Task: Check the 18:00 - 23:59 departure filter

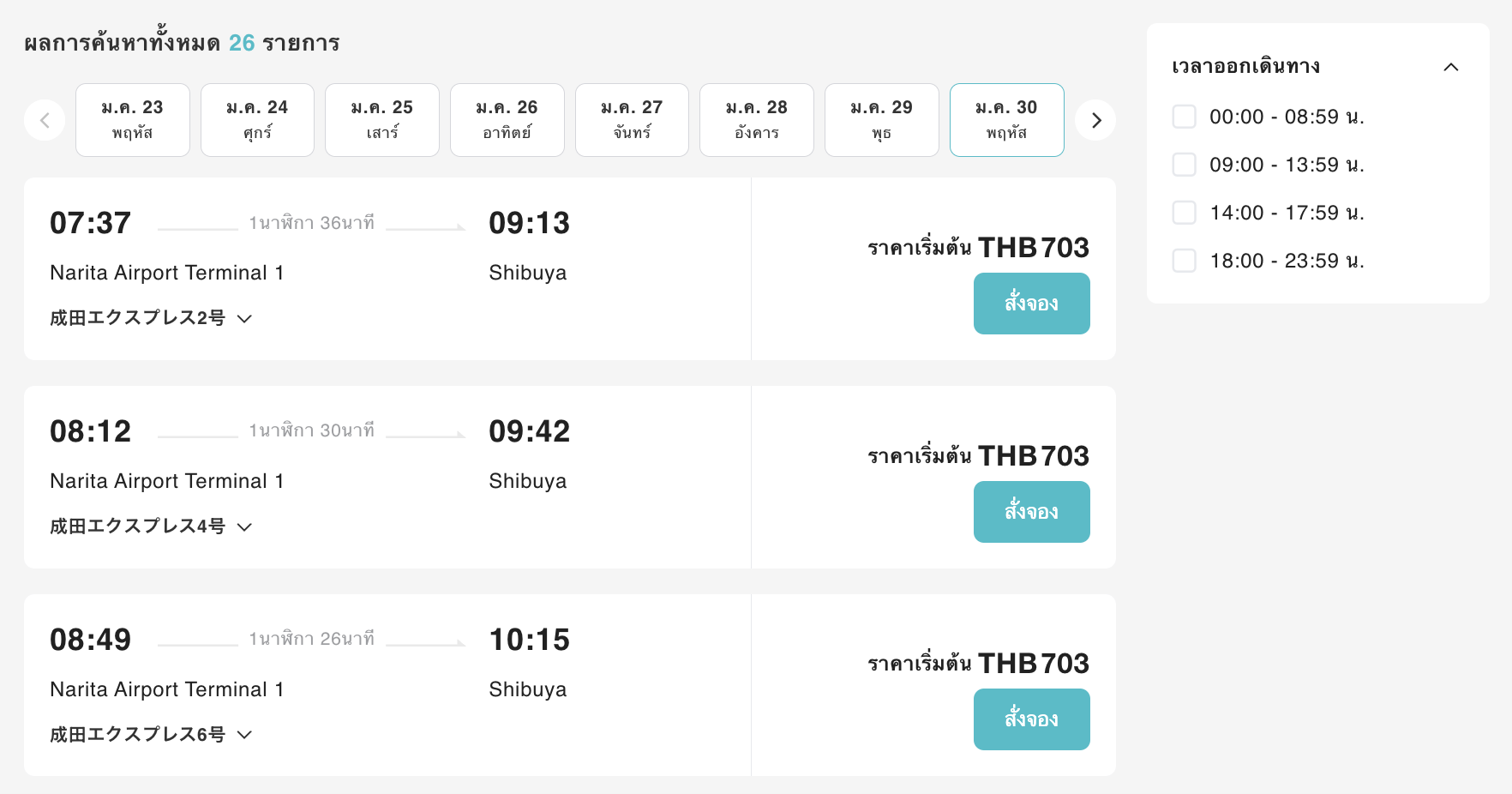Action: (x=1184, y=261)
